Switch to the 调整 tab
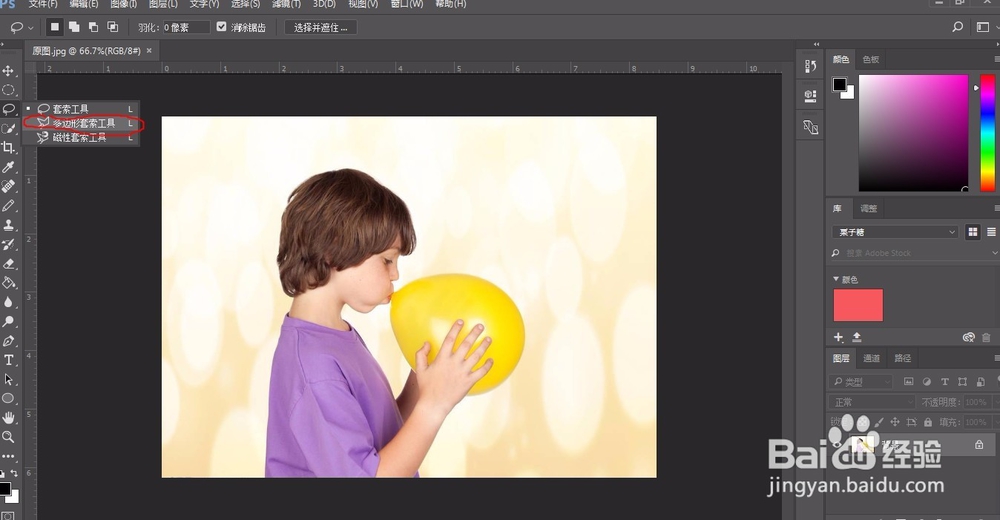Screen dimensions: 1000x520 [869, 208]
